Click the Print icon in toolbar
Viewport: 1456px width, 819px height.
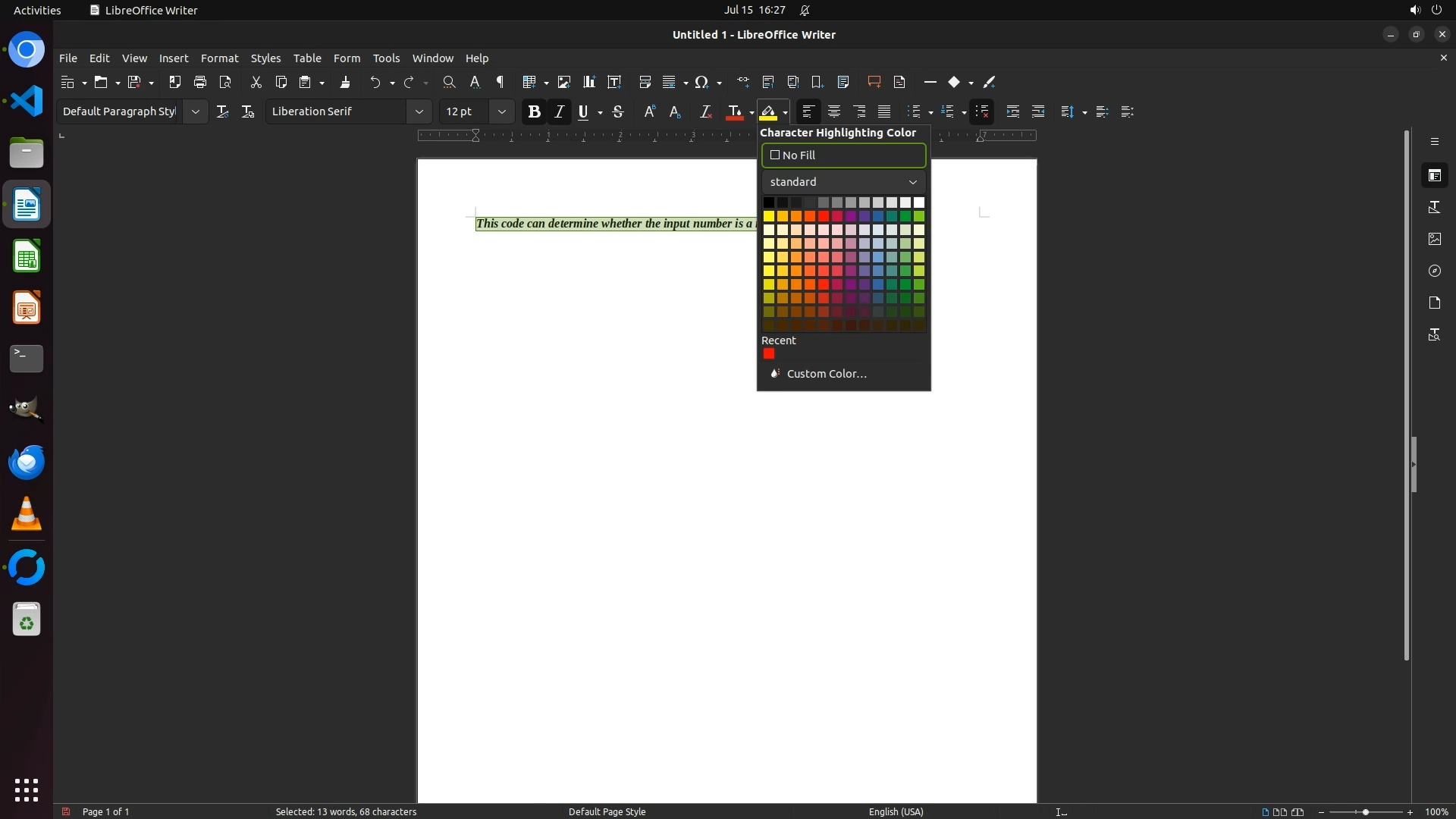click(200, 82)
